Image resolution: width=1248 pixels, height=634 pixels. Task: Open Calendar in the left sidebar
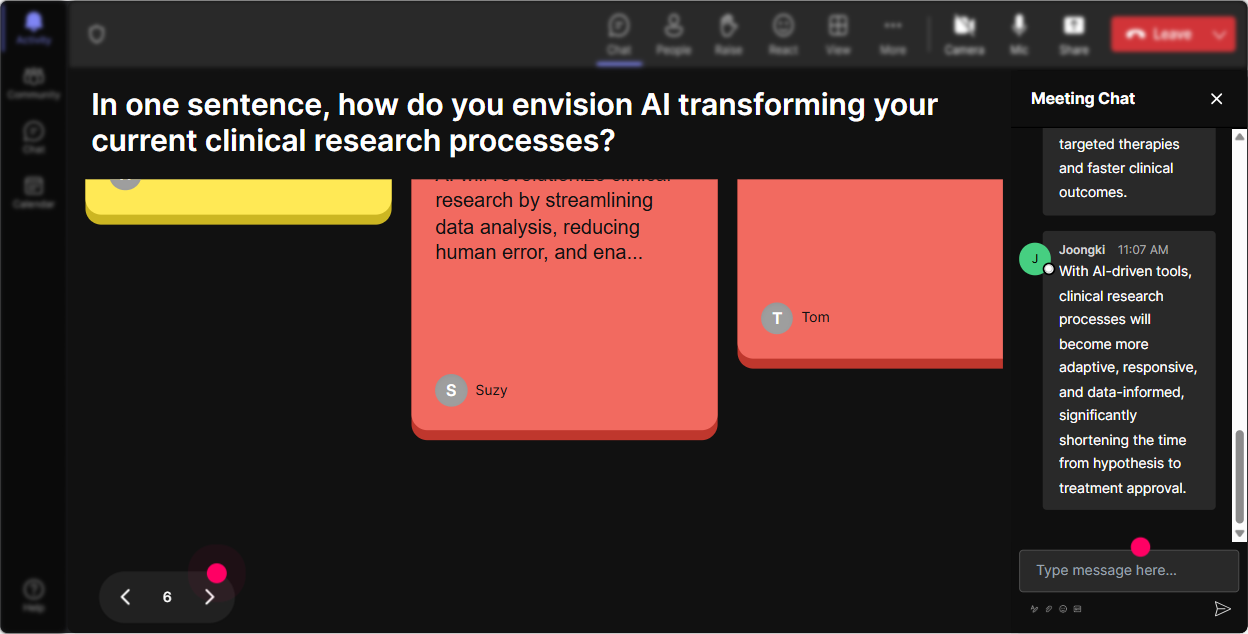[33, 191]
